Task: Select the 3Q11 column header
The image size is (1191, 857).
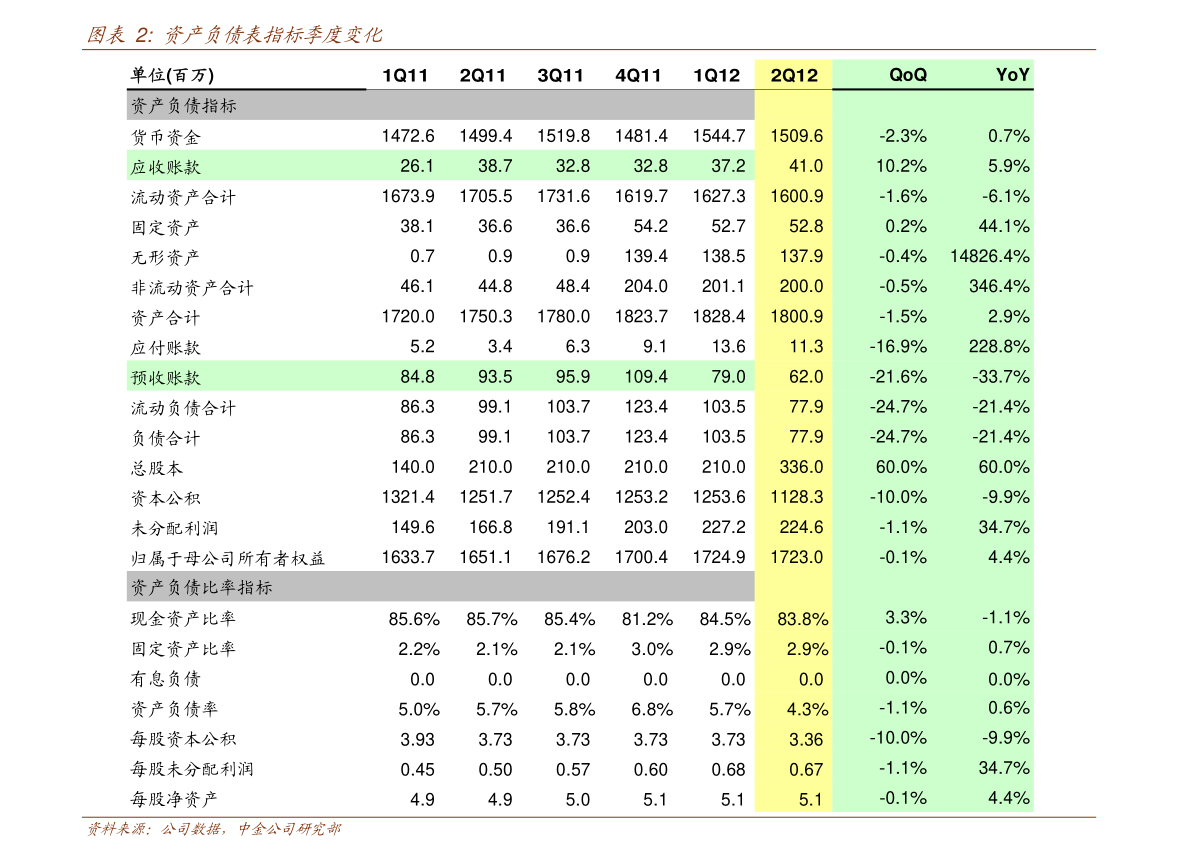Action: pyautogui.click(x=561, y=75)
